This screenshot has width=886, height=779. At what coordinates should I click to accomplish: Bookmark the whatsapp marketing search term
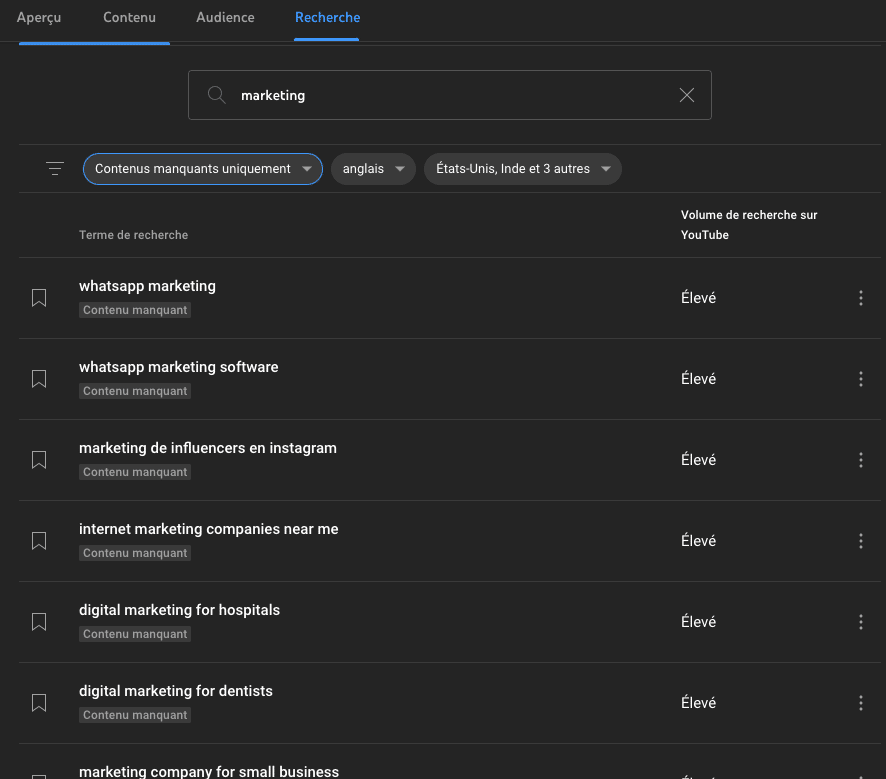point(39,298)
